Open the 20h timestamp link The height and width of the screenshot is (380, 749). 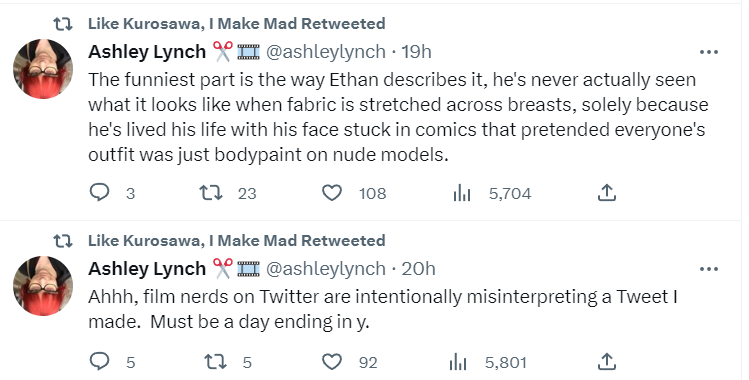tap(418, 268)
